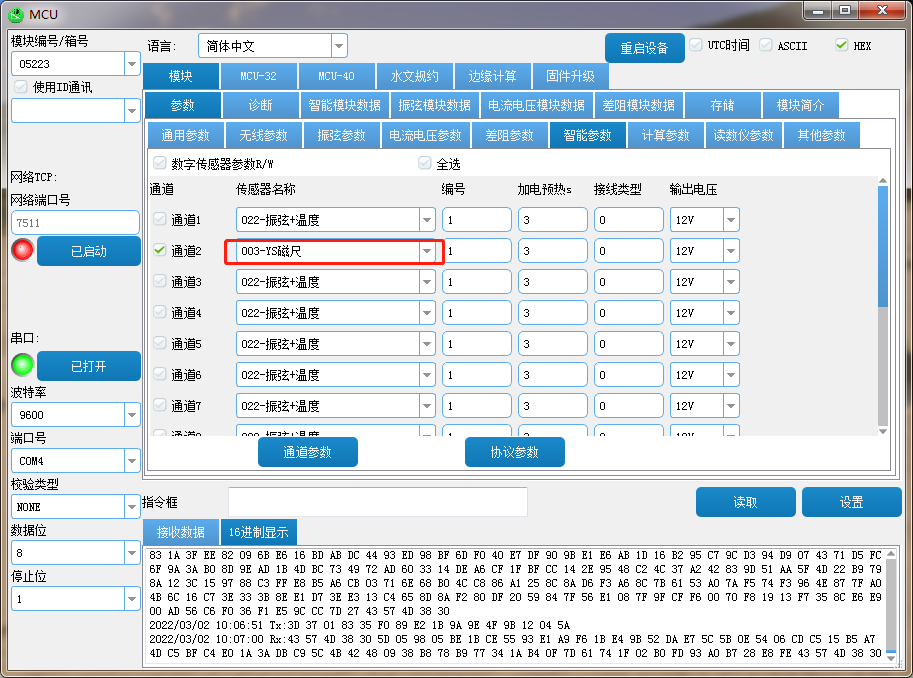This screenshot has width=913, height=678.
Task: Expand the 波特率 baud rate dropdown
Action: pyautogui.click(x=132, y=414)
